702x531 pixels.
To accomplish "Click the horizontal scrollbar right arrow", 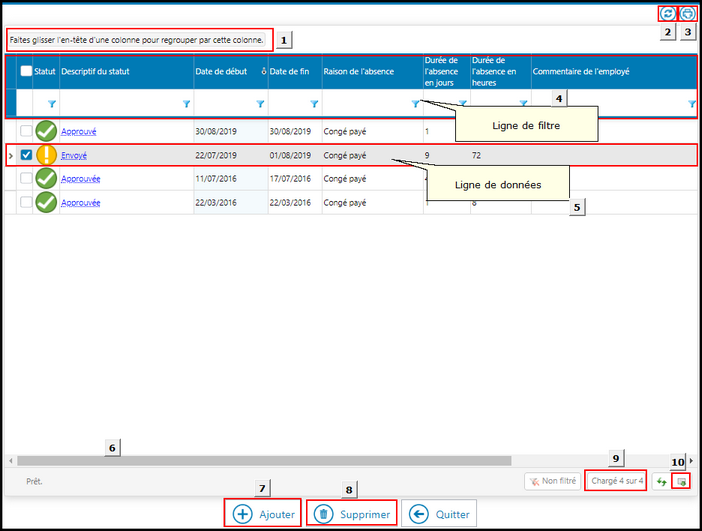I will (693, 461).
